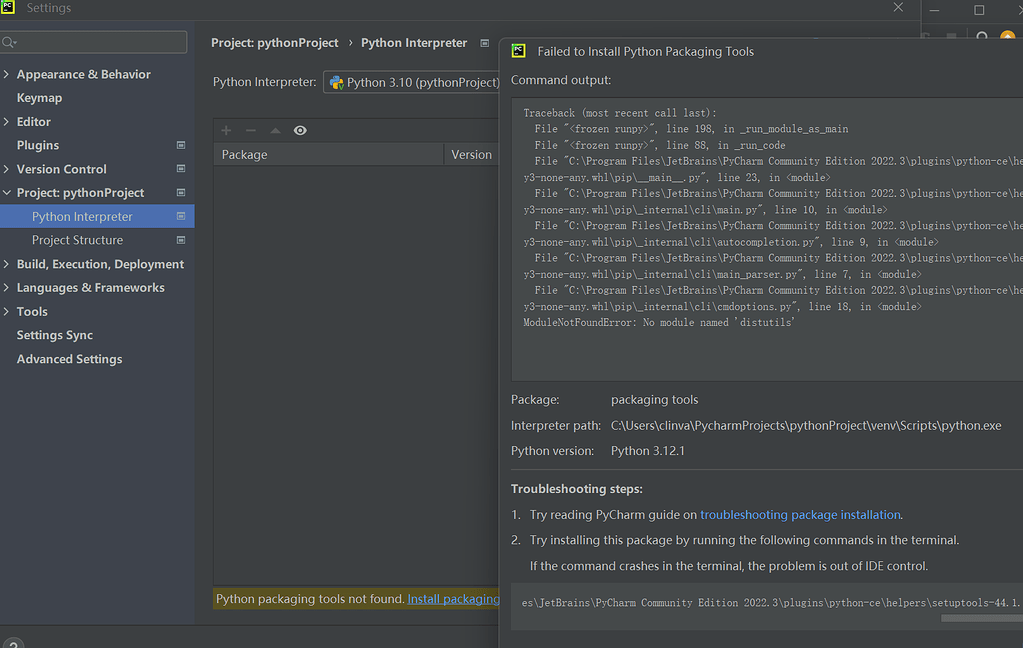Click the icon beside Python Interpreter breadcrumb

coord(485,43)
